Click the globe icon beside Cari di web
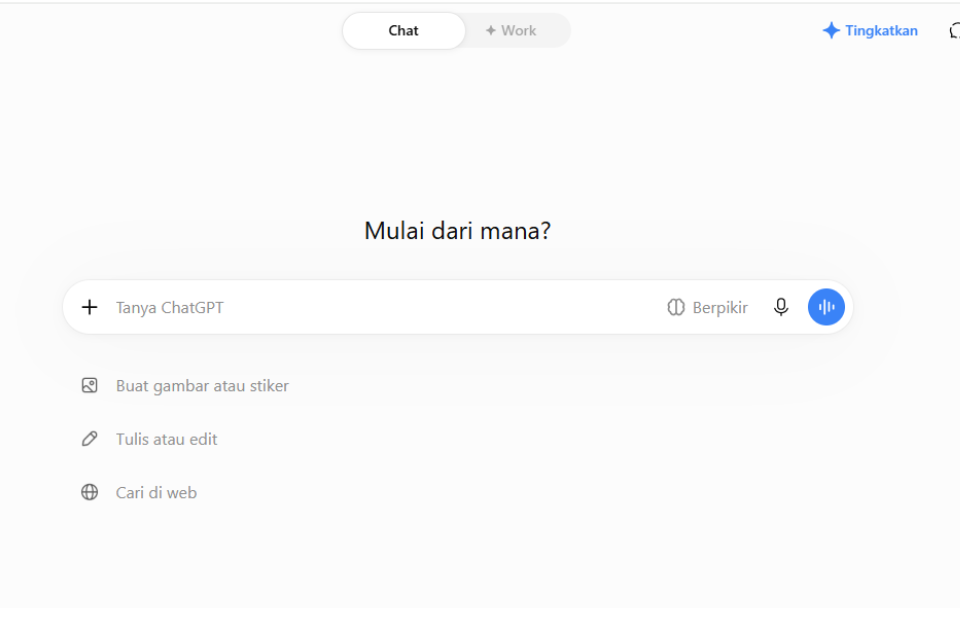Viewport: 960px width, 640px height. click(89, 492)
